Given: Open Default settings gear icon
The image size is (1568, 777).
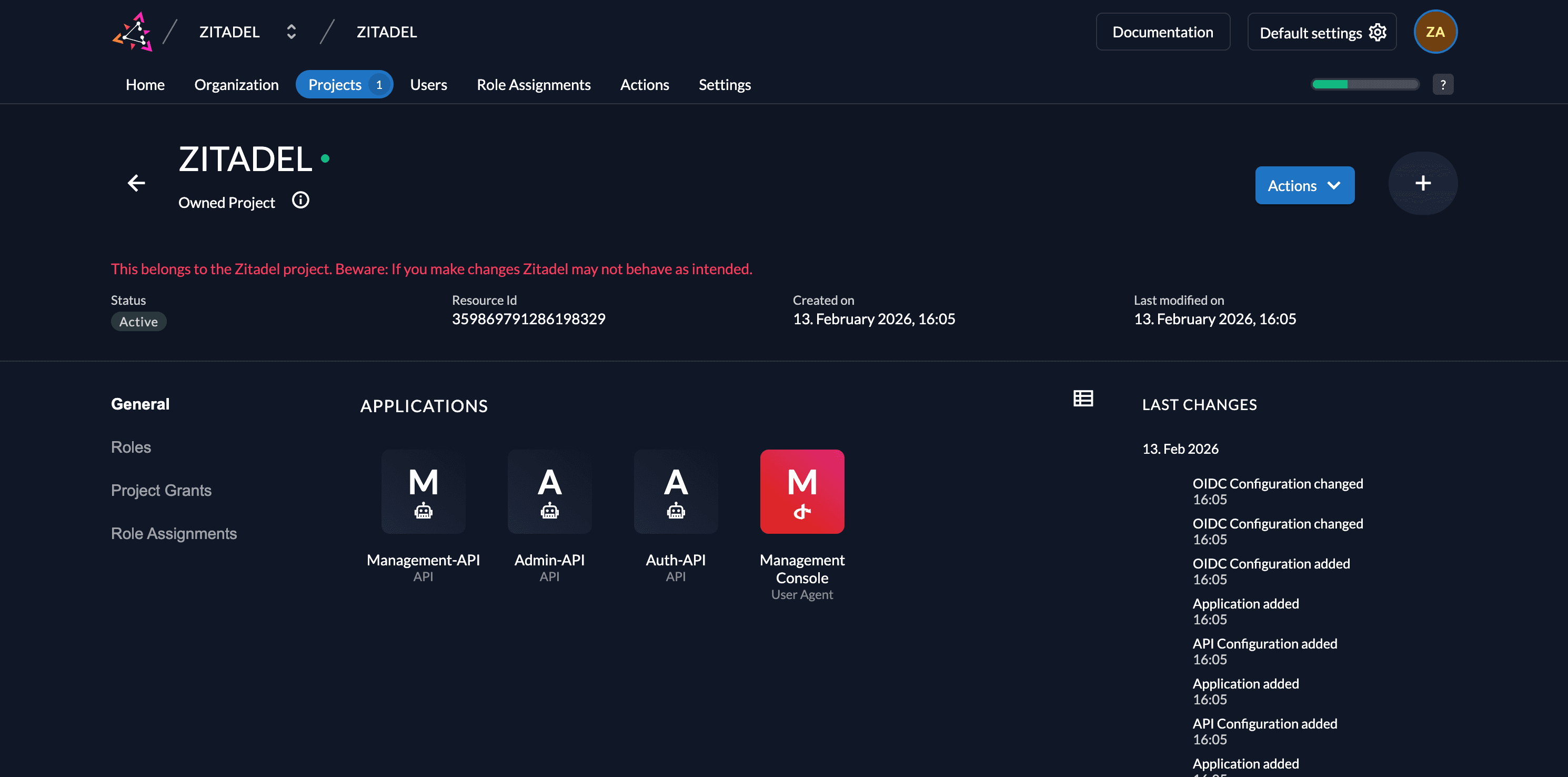Looking at the screenshot, I should (x=1378, y=32).
